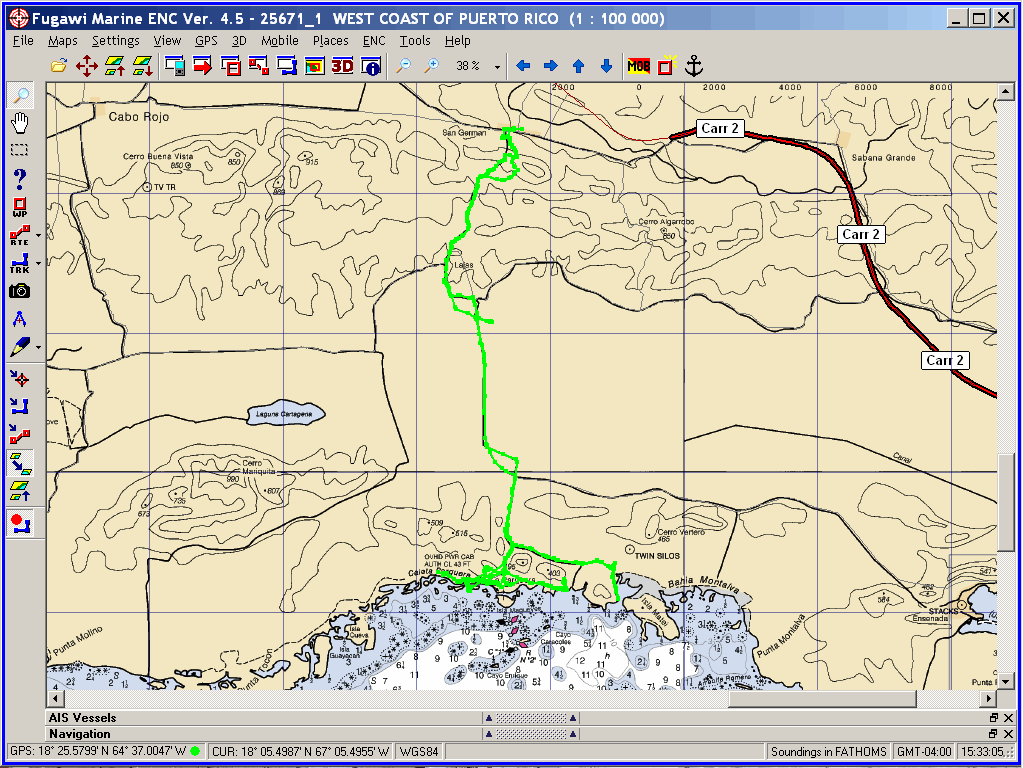Click the vertical scrollbar down arrow
Image resolution: width=1024 pixels, height=768 pixels.
[x=1005, y=682]
